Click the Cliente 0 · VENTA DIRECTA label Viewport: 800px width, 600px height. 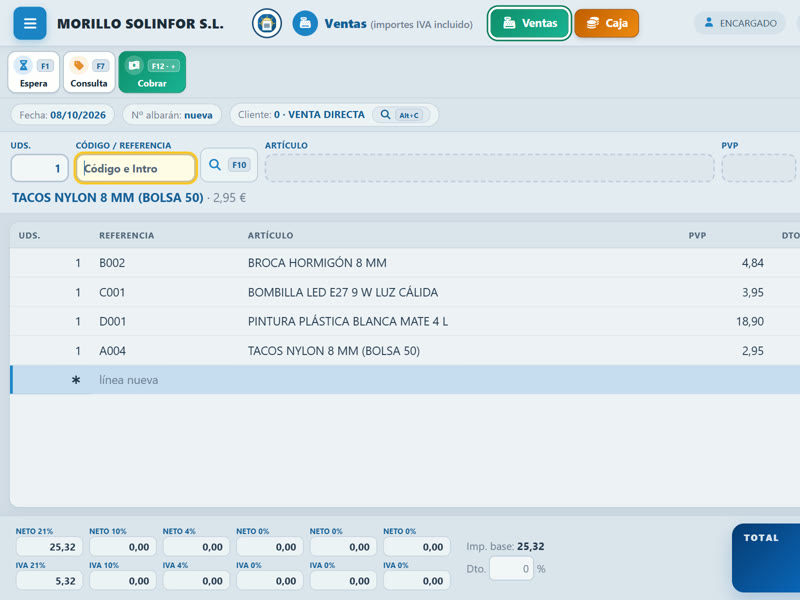(x=302, y=115)
